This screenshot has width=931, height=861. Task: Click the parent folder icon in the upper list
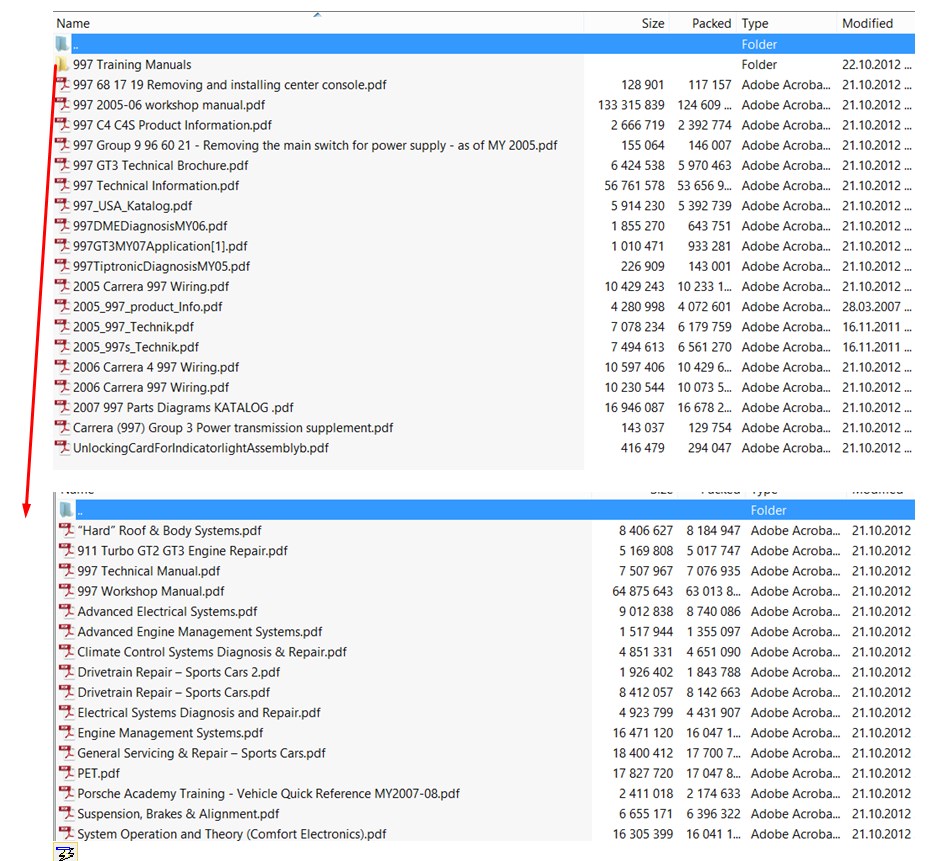coord(62,44)
